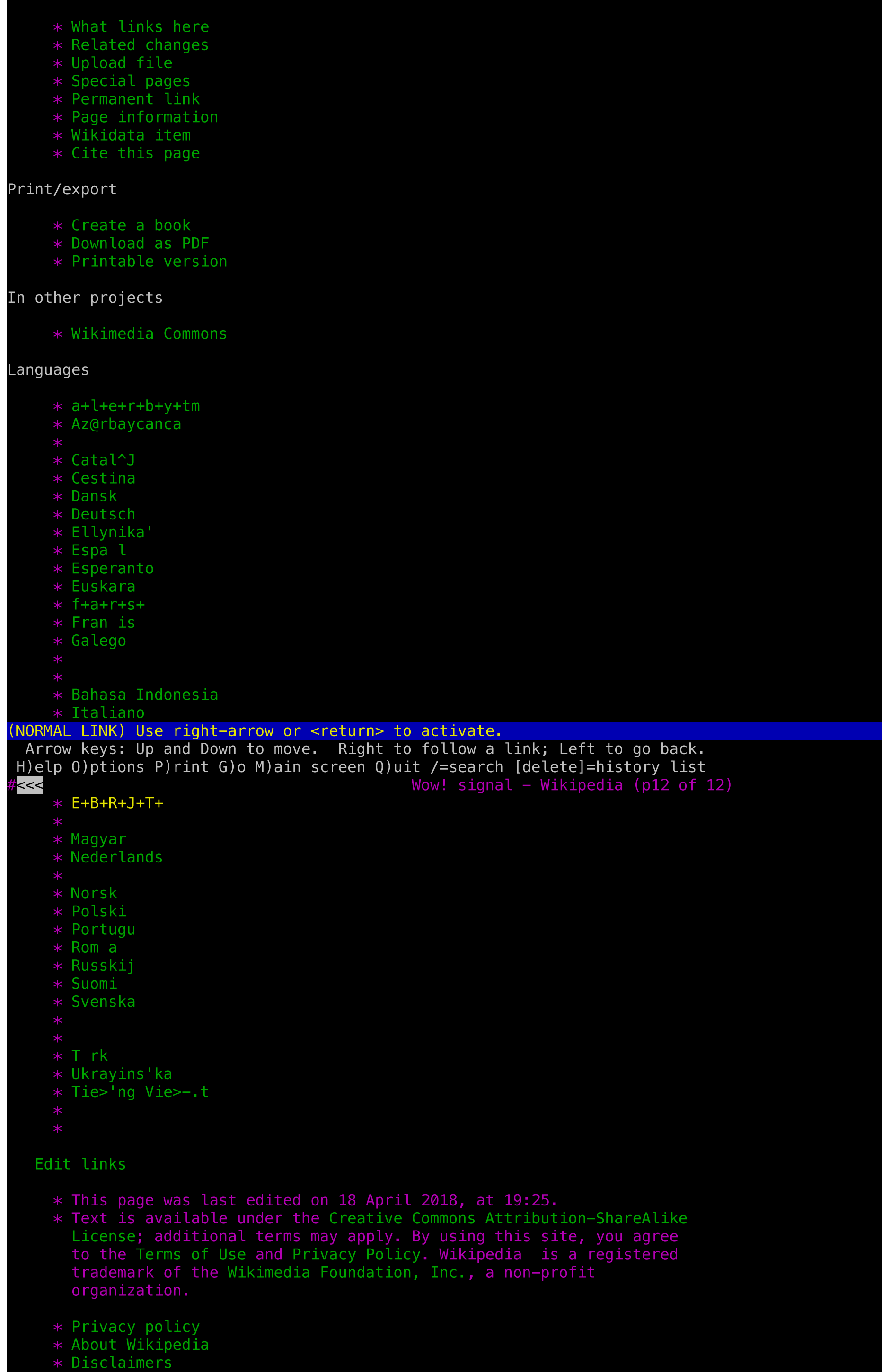Open 'Create a book' link

click(x=131, y=226)
